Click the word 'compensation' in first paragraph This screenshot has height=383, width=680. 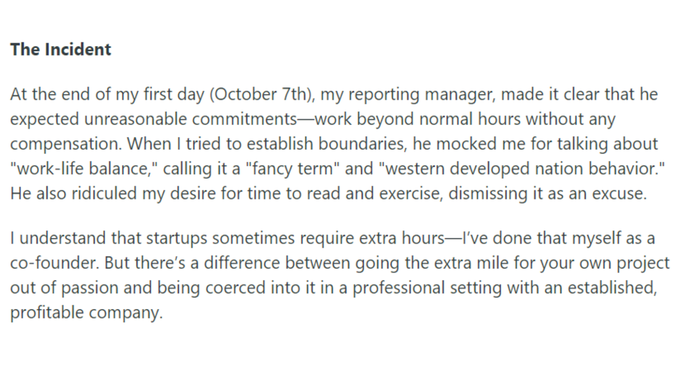tap(65, 144)
